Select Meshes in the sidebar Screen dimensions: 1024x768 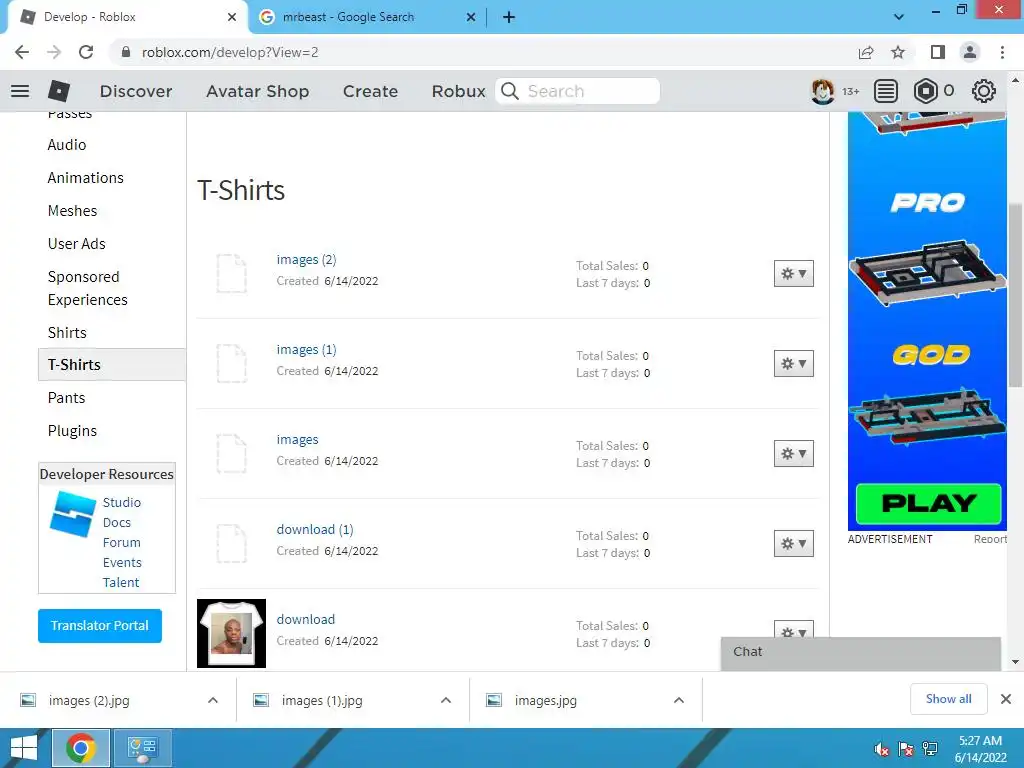(72, 211)
